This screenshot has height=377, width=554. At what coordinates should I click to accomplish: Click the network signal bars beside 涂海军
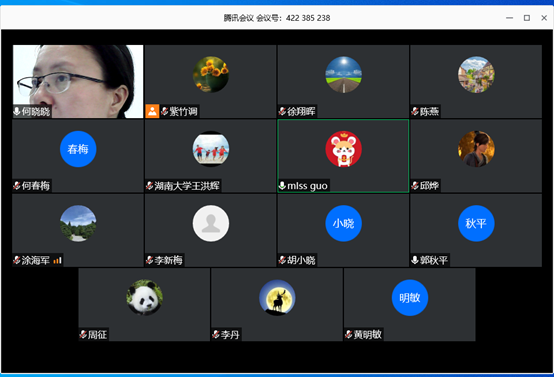pos(57,261)
